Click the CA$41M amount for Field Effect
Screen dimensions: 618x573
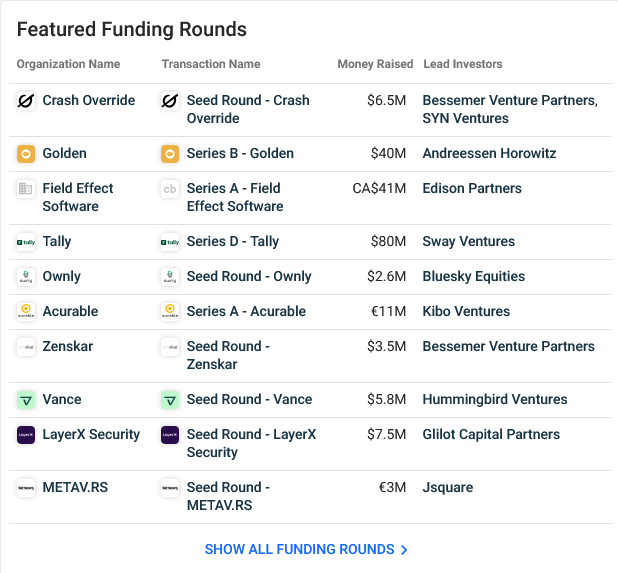tap(379, 188)
